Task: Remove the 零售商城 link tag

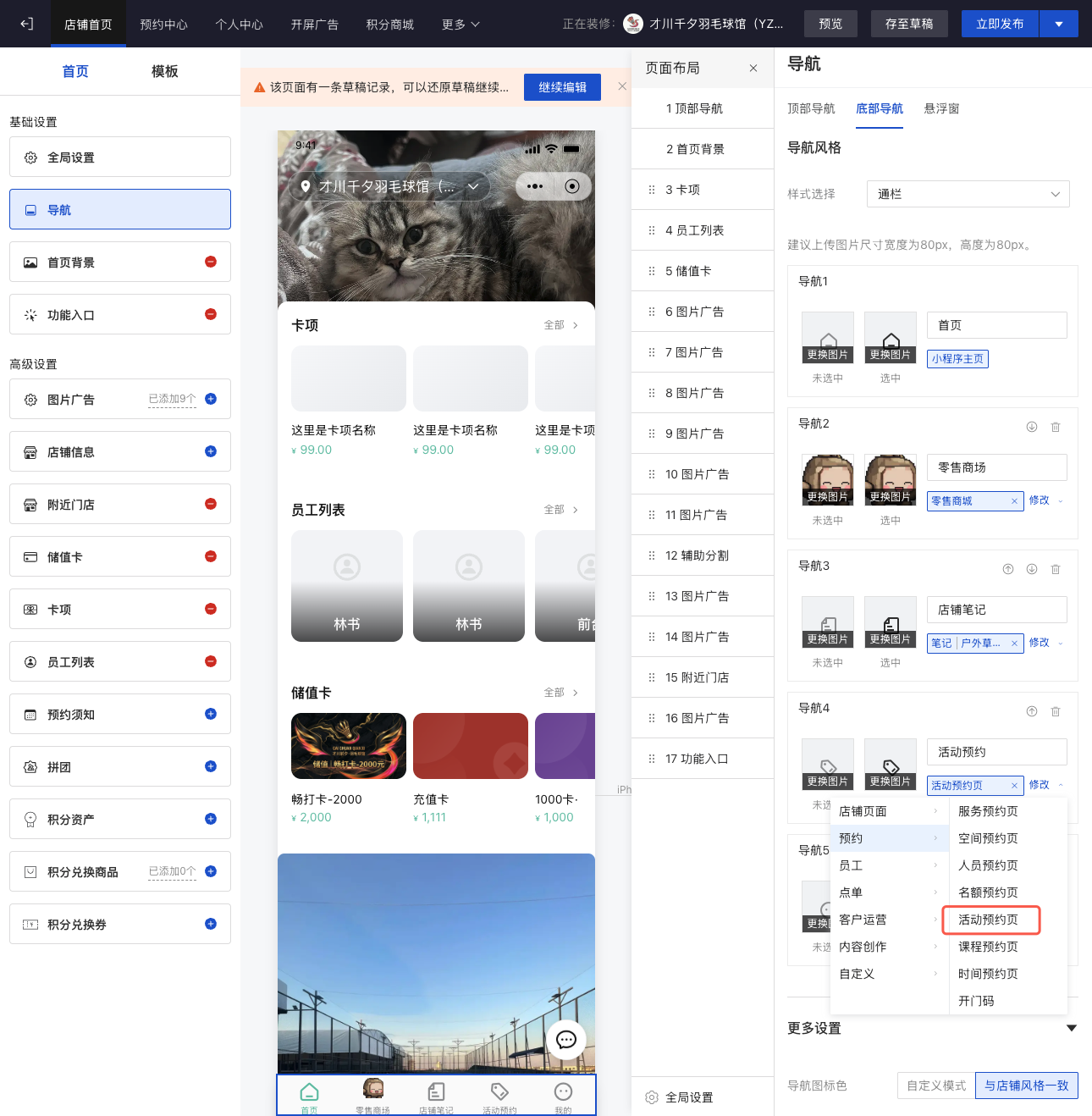Action: [1014, 501]
